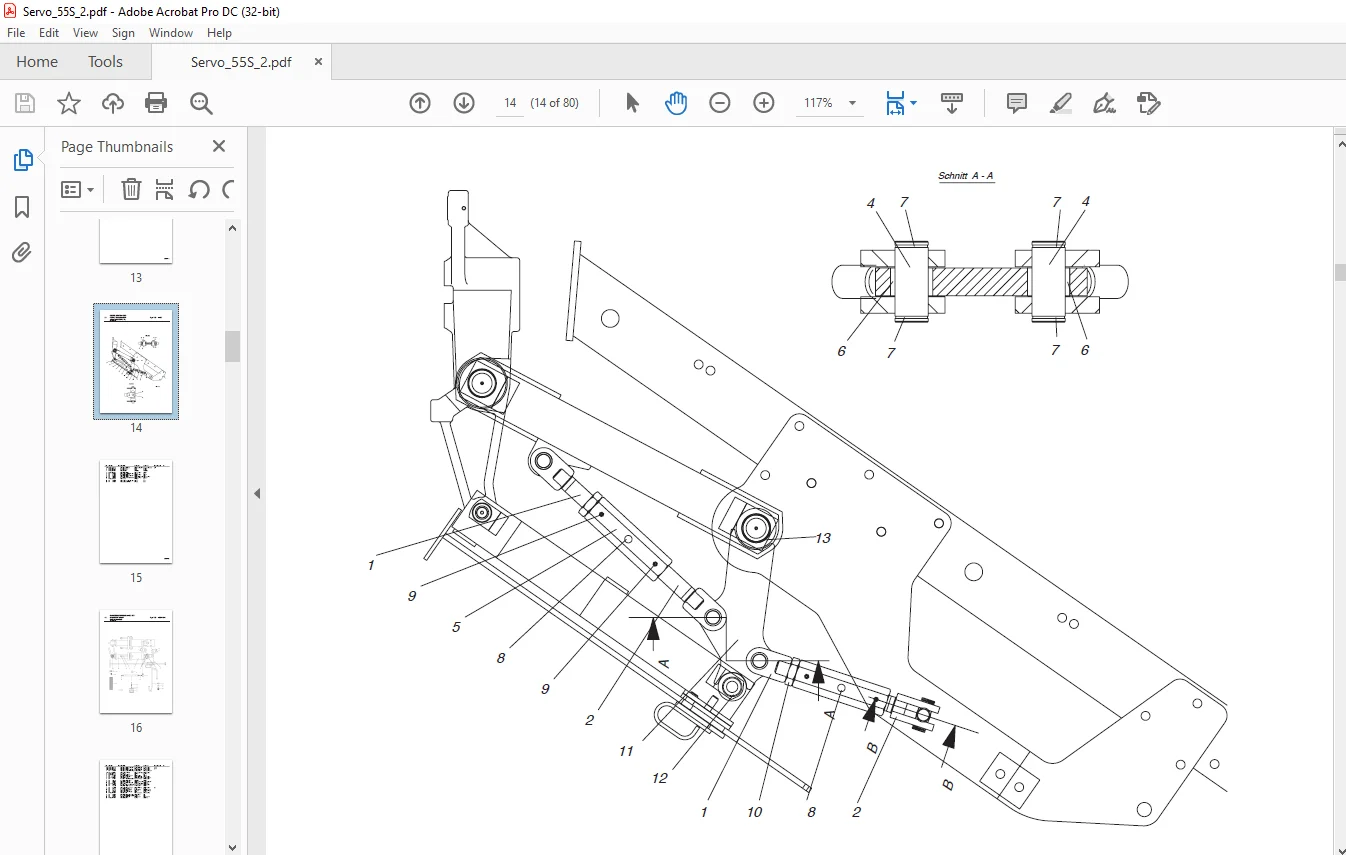
Task: Zoom in with plus button
Action: (764, 103)
